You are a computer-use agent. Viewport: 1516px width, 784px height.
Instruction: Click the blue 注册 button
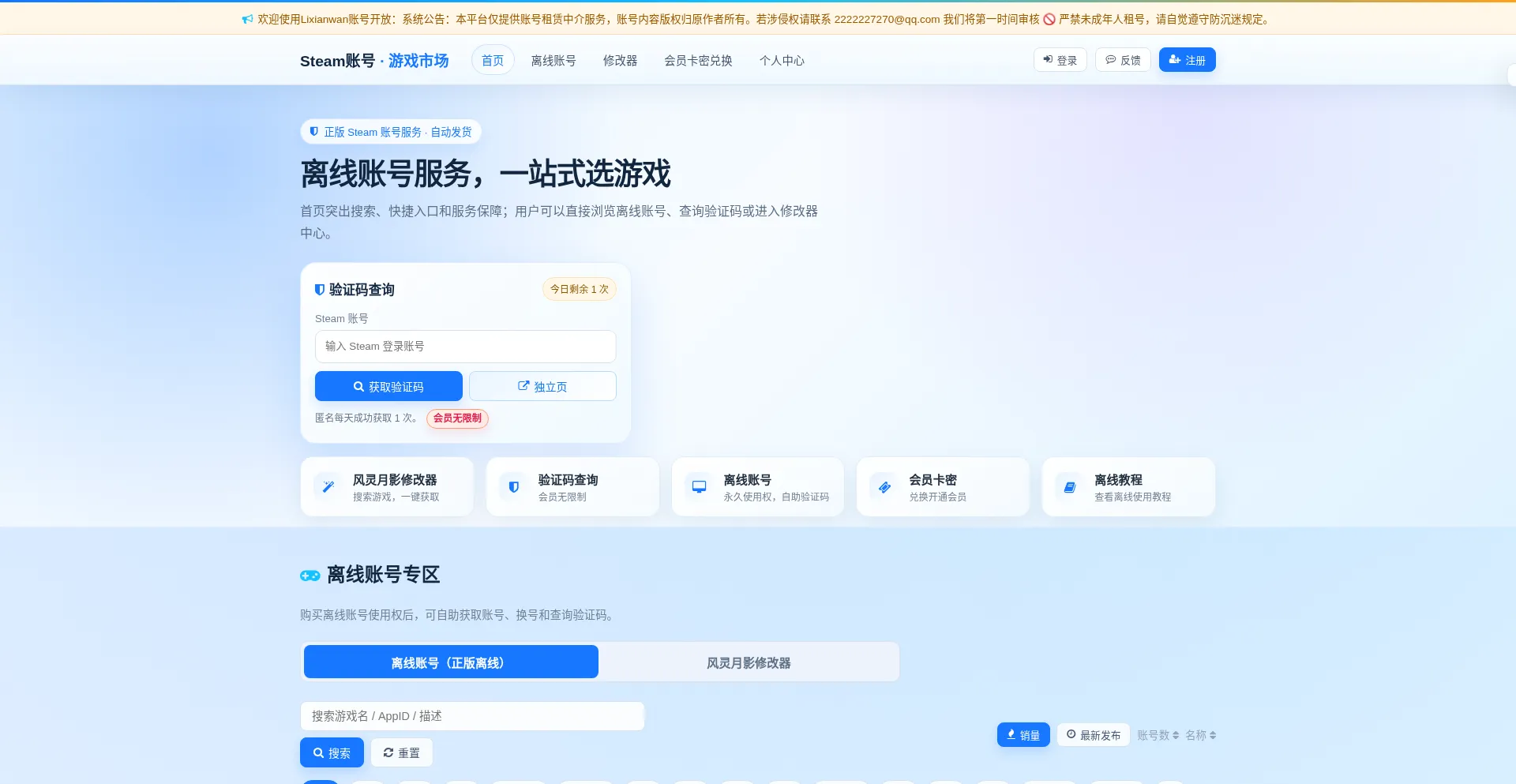coord(1188,60)
